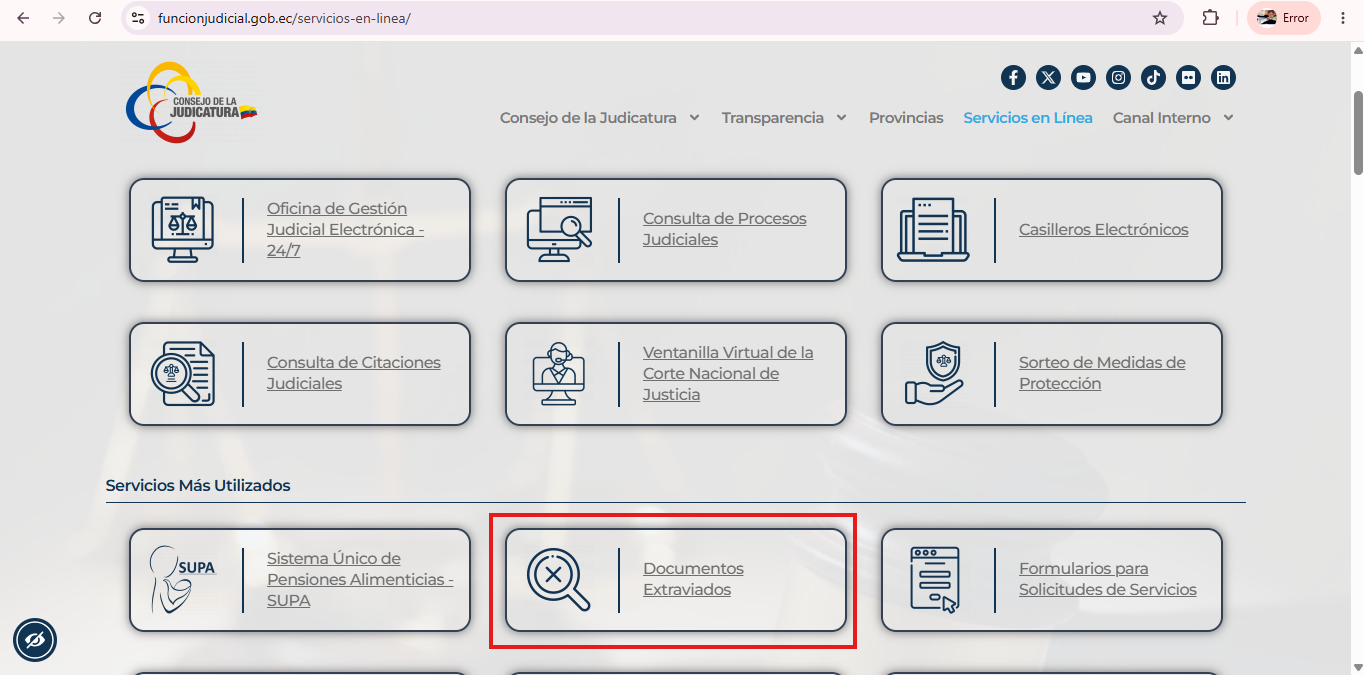Click the Ventanilla Virtual headset agent icon
Image resolution: width=1364 pixels, height=675 pixels.
pyautogui.click(x=559, y=374)
